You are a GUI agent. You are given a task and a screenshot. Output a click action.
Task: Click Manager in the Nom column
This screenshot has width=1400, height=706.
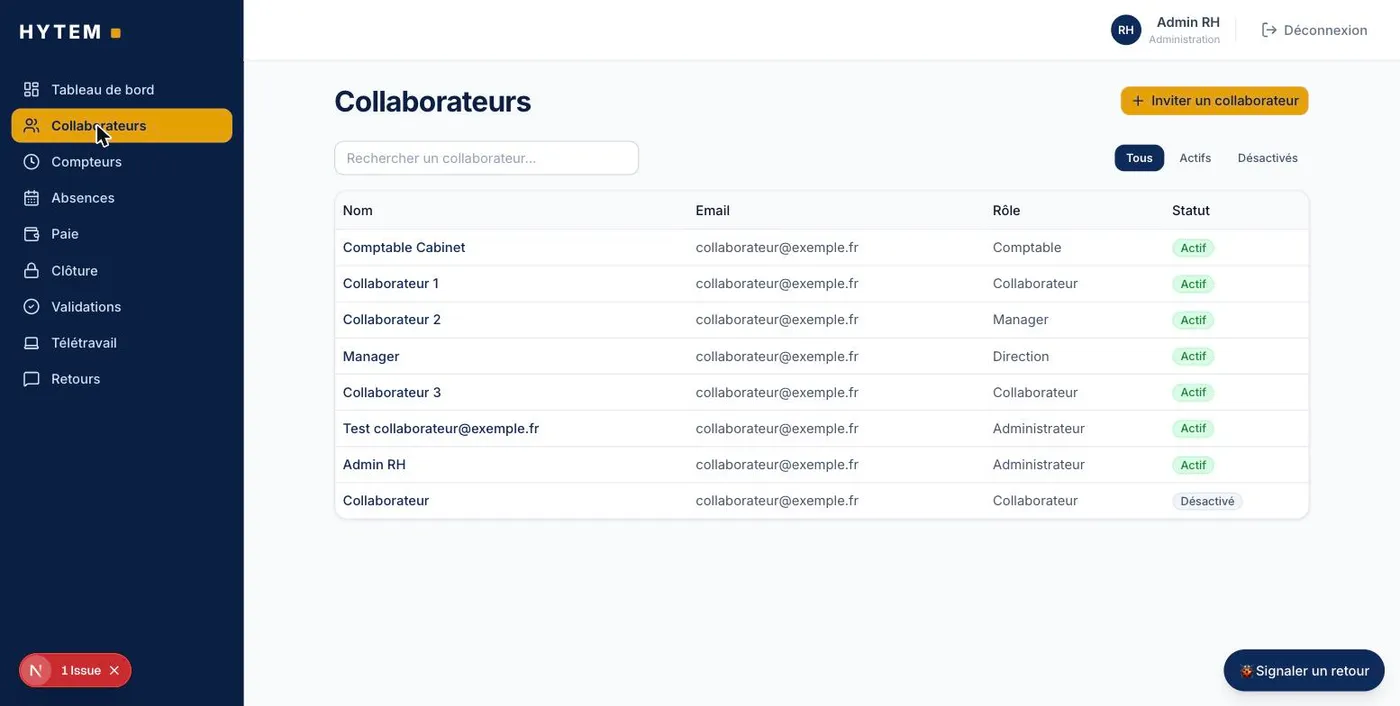371,356
